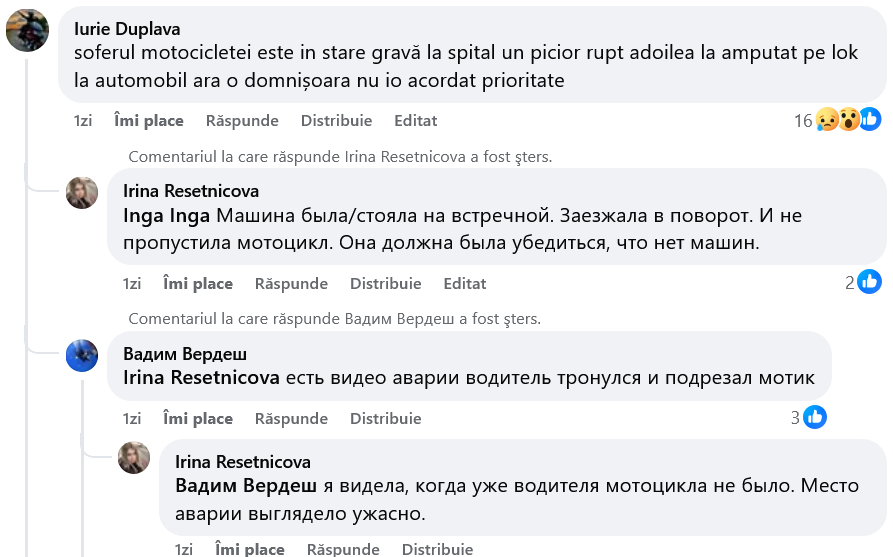Click the blue like icon with count 2
The width and height of the screenshot is (893, 557).
click(869, 283)
